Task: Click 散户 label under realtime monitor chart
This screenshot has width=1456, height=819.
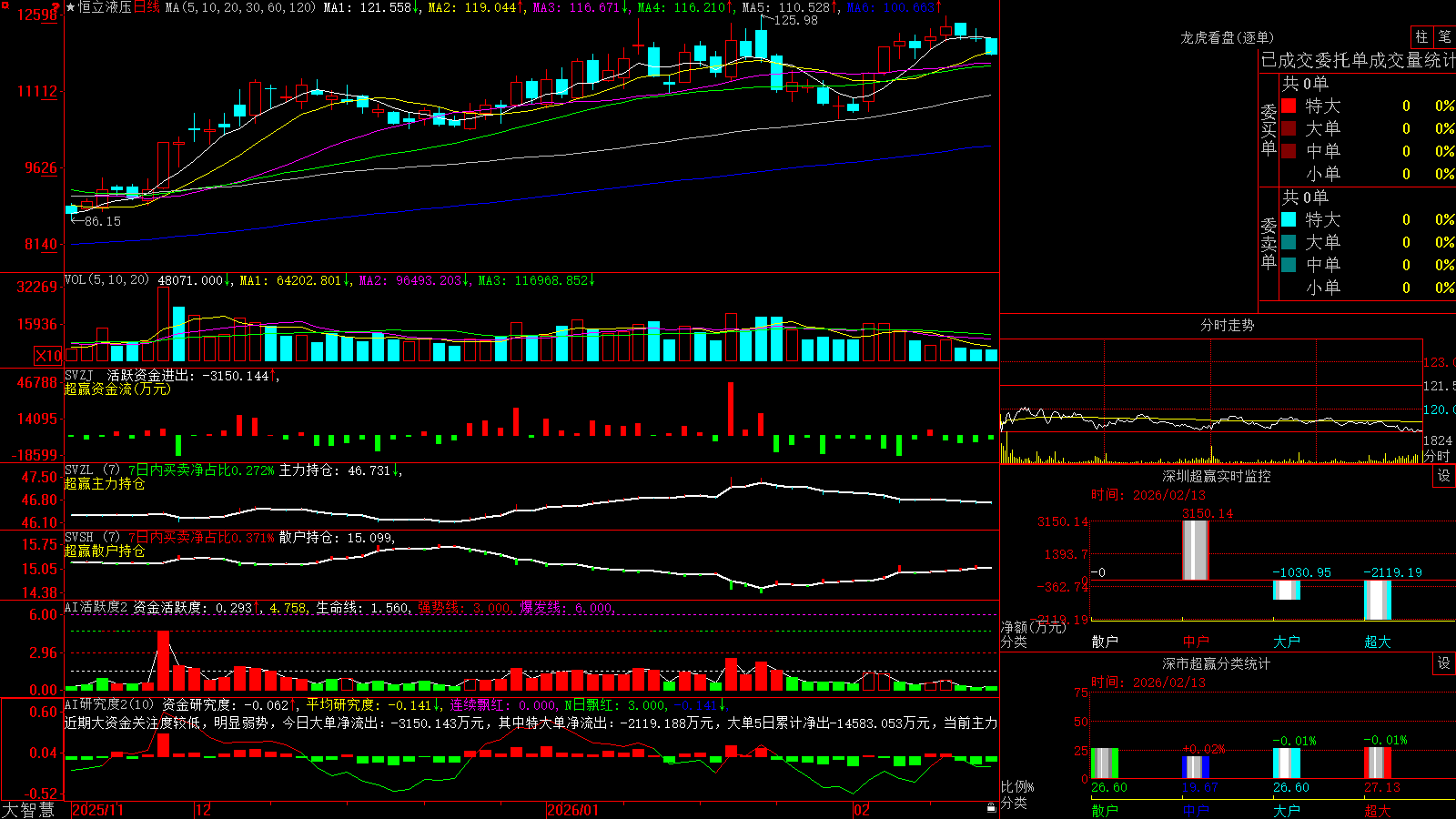Action: point(1105,642)
